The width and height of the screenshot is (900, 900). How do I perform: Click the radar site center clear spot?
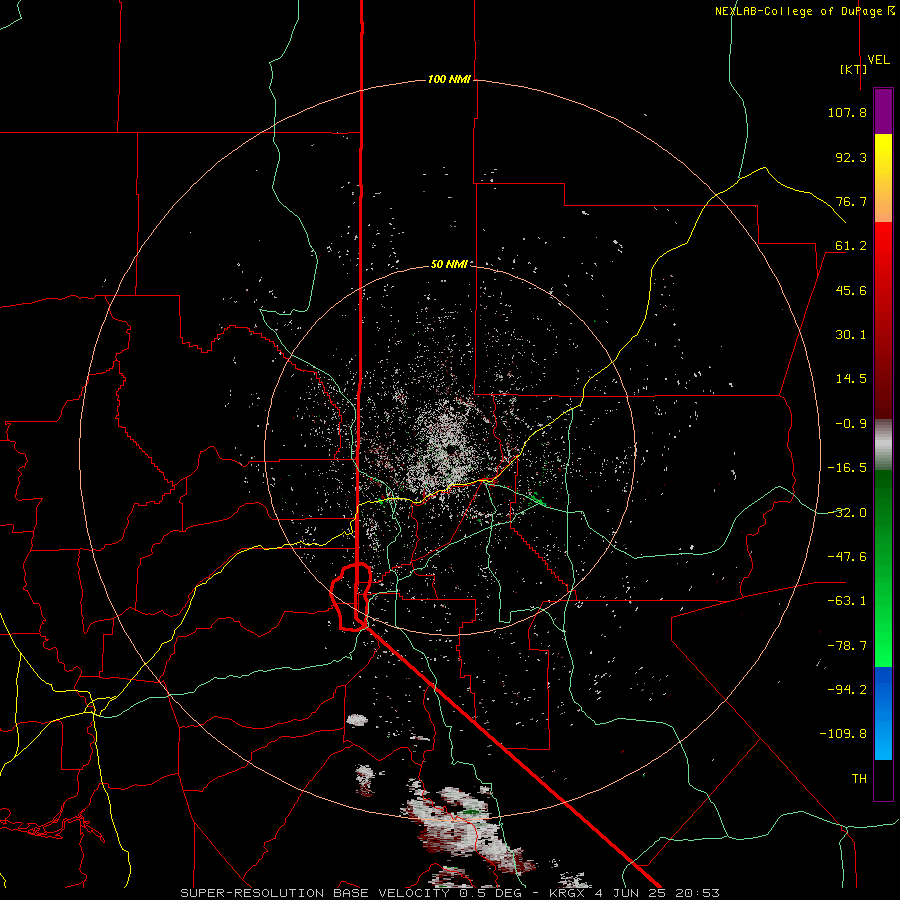click(x=450, y=449)
